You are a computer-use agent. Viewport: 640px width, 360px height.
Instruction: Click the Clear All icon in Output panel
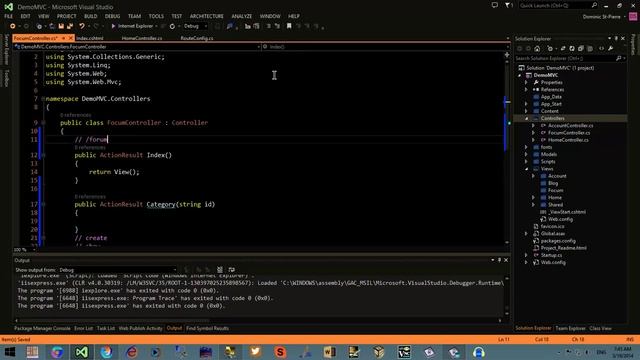(220, 270)
